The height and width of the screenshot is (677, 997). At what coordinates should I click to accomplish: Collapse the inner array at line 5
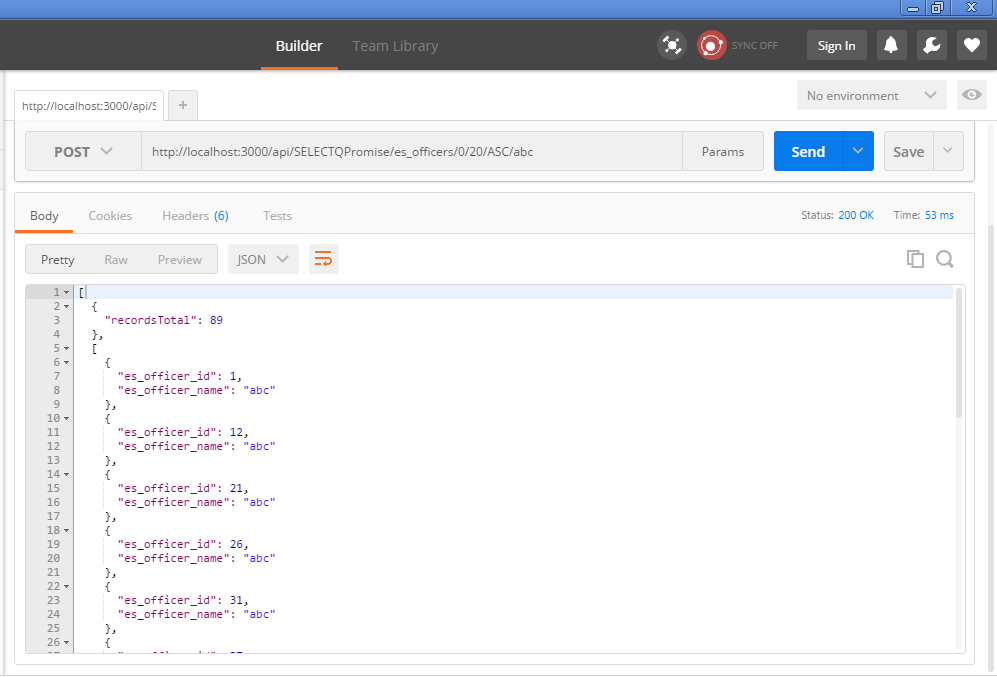coord(67,348)
